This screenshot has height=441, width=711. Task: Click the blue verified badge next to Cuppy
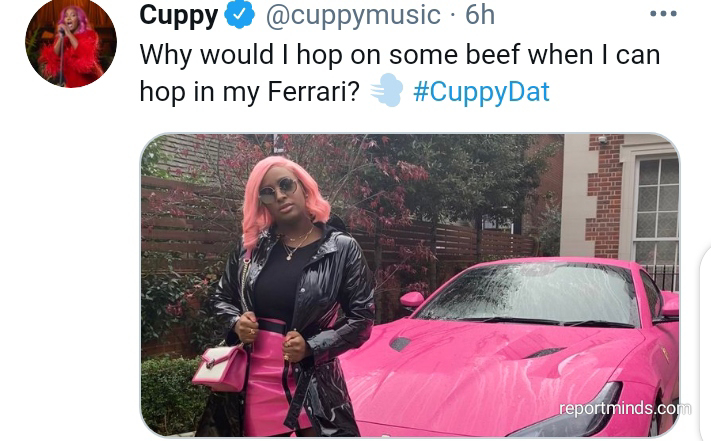point(239,15)
